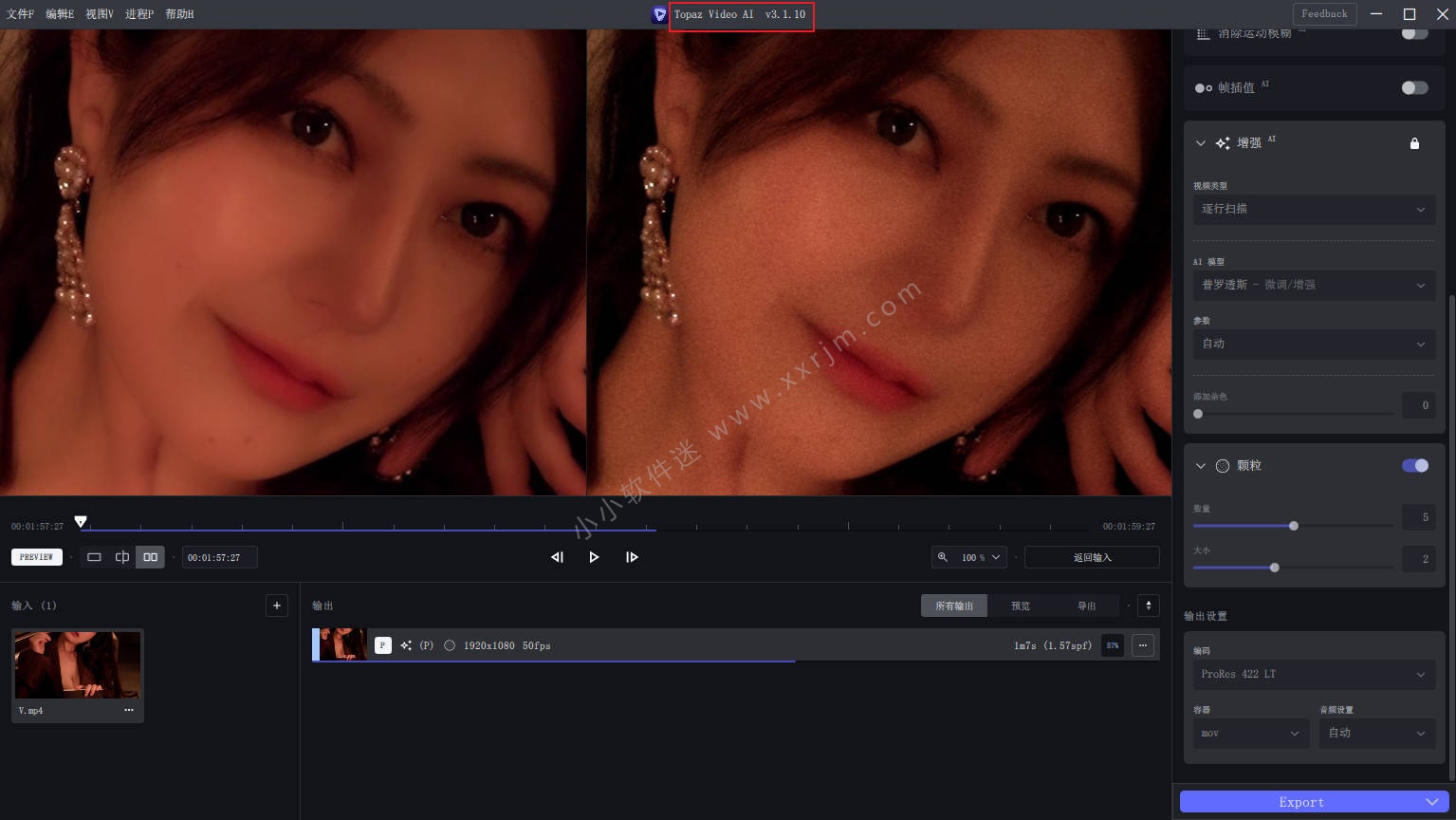The width and height of the screenshot is (1456, 820).
Task: Click the play button
Action: pos(594,557)
